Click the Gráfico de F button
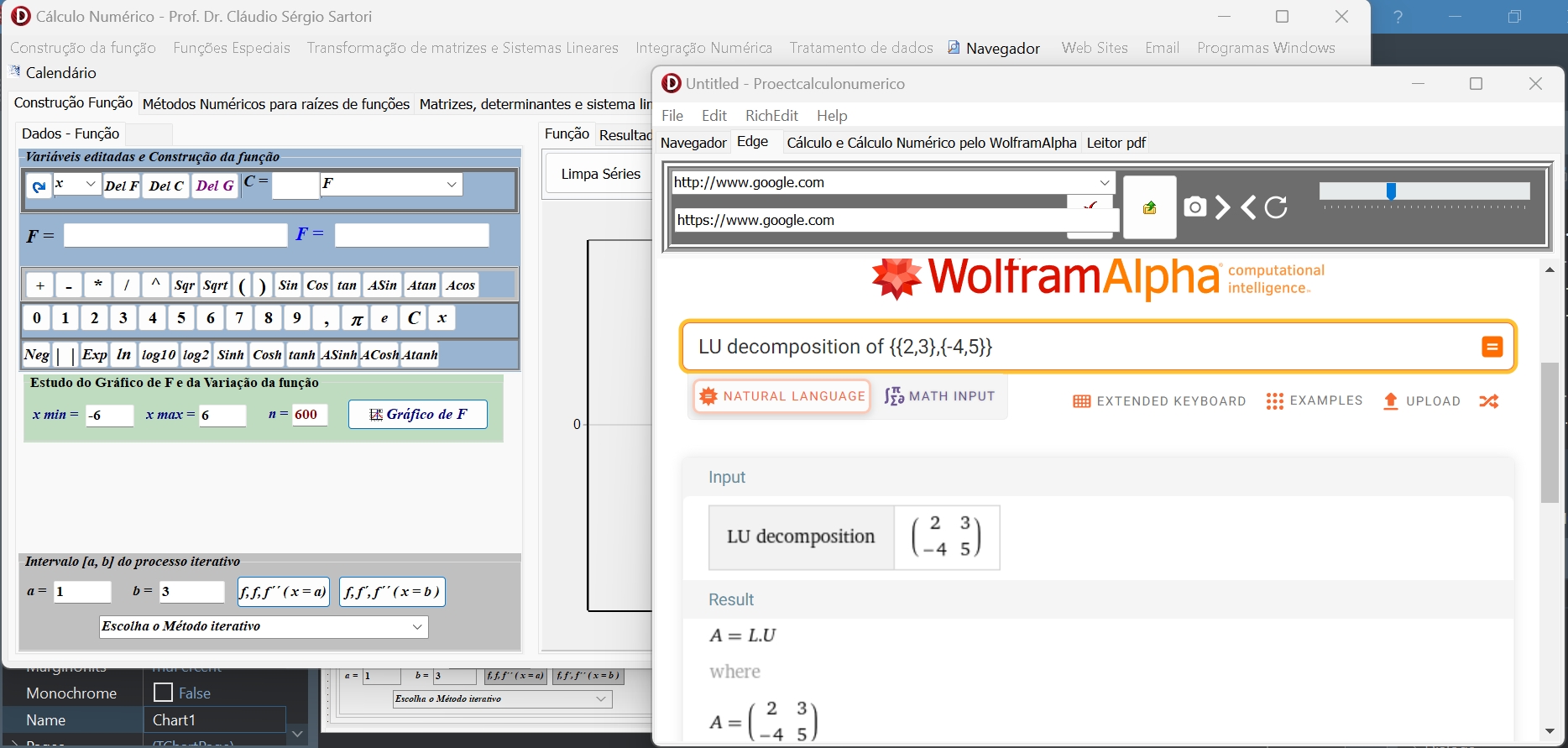Image resolution: width=1568 pixels, height=748 pixels. [x=418, y=415]
